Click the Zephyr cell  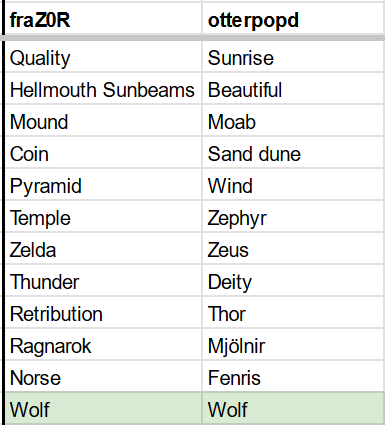coord(293,216)
